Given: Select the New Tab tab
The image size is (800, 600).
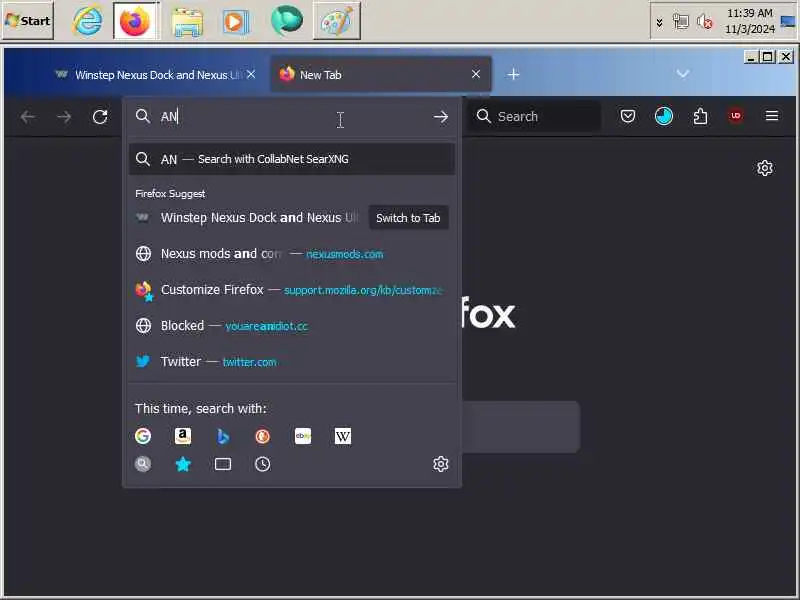Looking at the screenshot, I should coord(381,75).
